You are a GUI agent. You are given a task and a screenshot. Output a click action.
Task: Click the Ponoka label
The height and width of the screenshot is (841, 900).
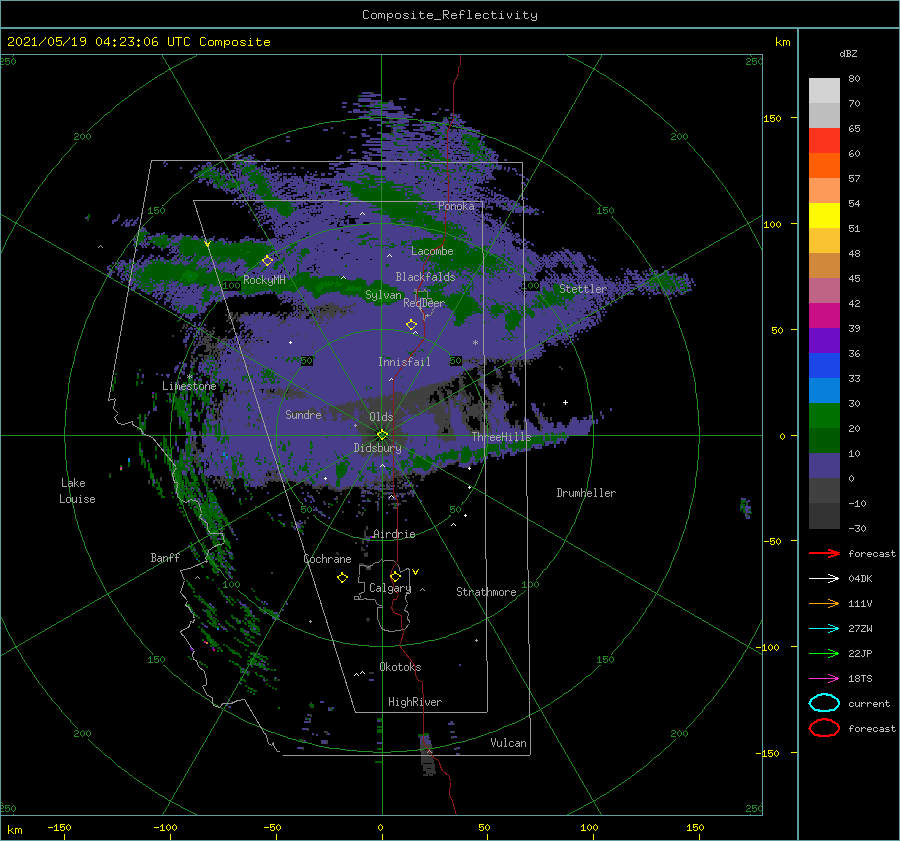point(456,206)
